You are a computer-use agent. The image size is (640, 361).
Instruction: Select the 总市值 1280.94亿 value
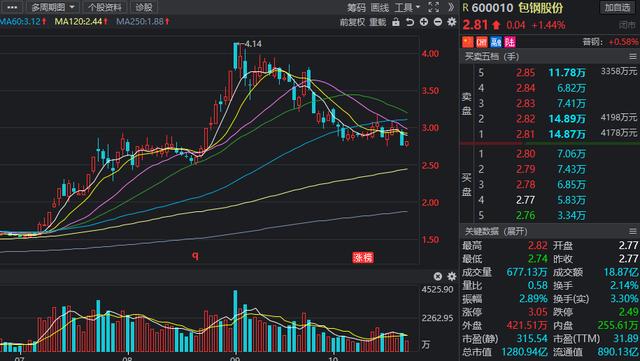(524, 352)
